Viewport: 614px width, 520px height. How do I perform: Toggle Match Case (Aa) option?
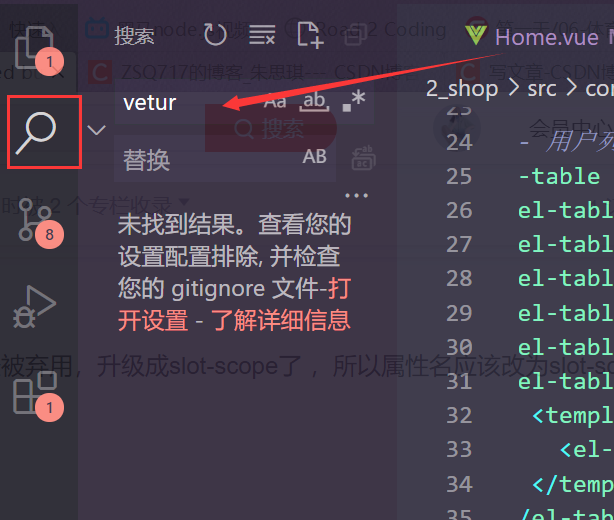pyautogui.click(x=275, y=102)
